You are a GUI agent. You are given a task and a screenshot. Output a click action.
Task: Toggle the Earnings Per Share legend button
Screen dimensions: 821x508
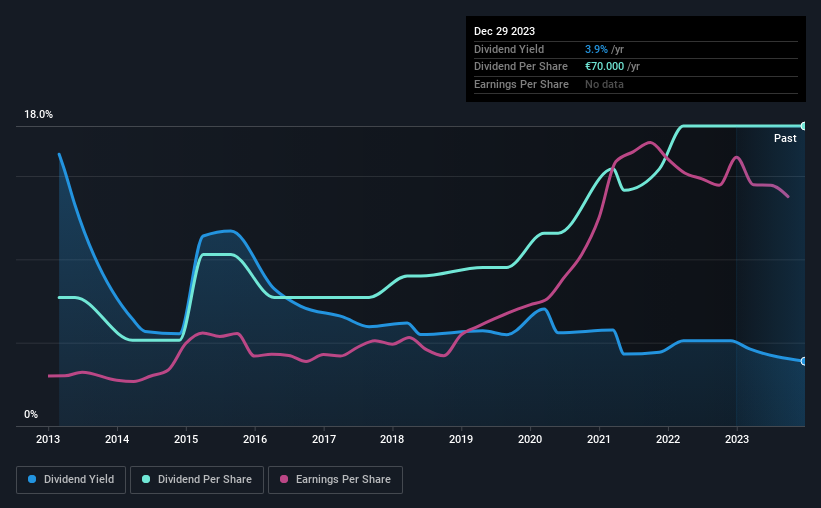pos(335,480)
